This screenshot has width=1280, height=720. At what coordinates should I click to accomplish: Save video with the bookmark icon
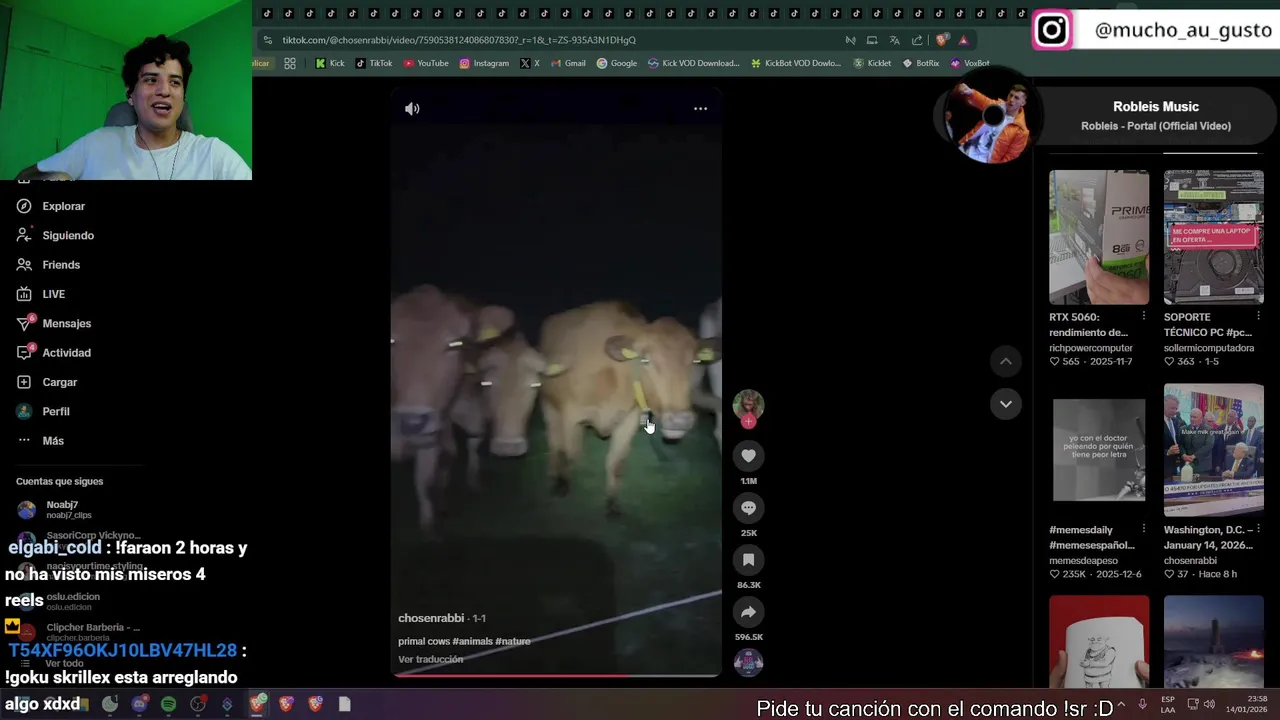tap(748, 560)
